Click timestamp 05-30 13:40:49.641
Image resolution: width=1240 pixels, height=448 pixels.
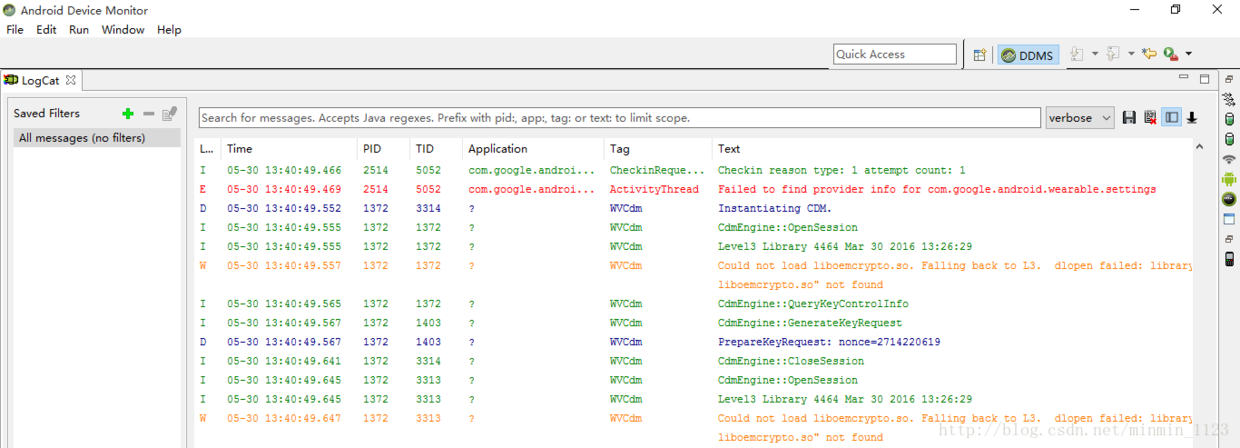pos(284,361)
